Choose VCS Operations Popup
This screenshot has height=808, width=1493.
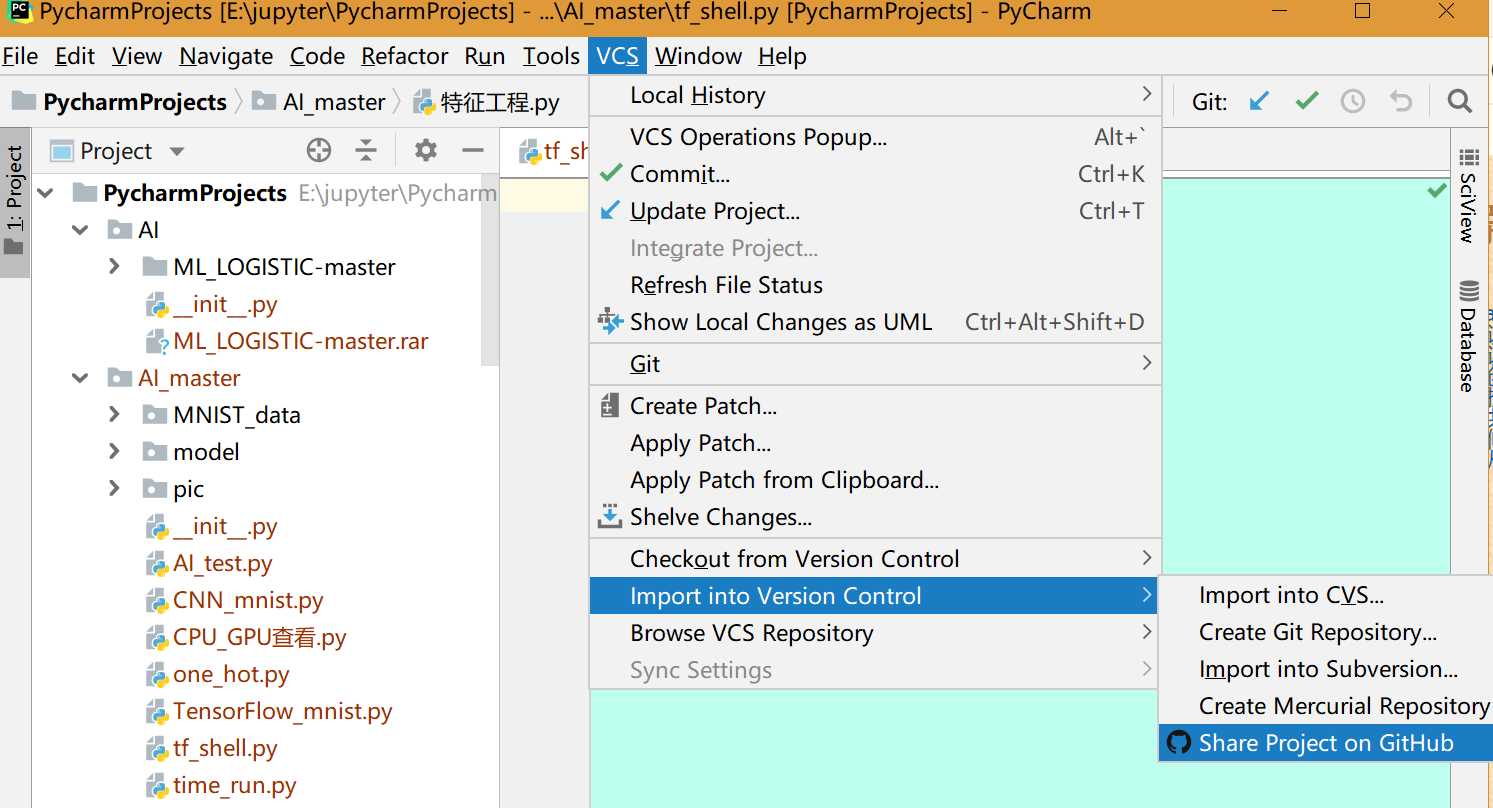pyautogui.click(x=875, y=137)
